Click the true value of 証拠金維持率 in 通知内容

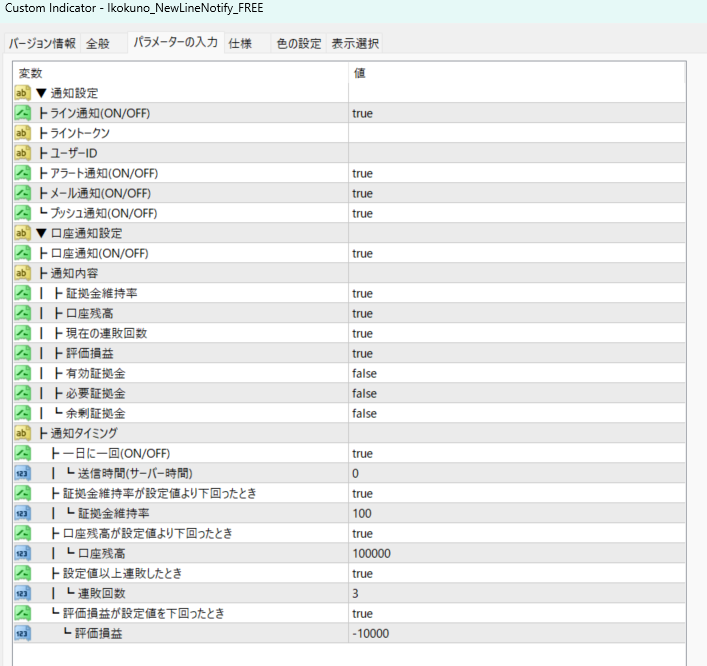[363, 293]
